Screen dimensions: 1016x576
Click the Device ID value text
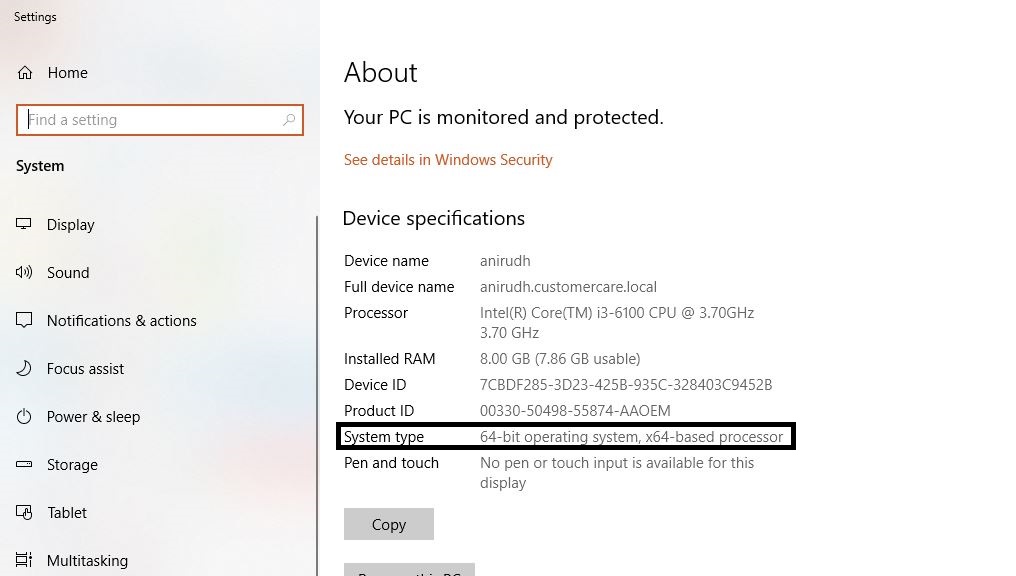pyautogui.click(x=626, y=385)
